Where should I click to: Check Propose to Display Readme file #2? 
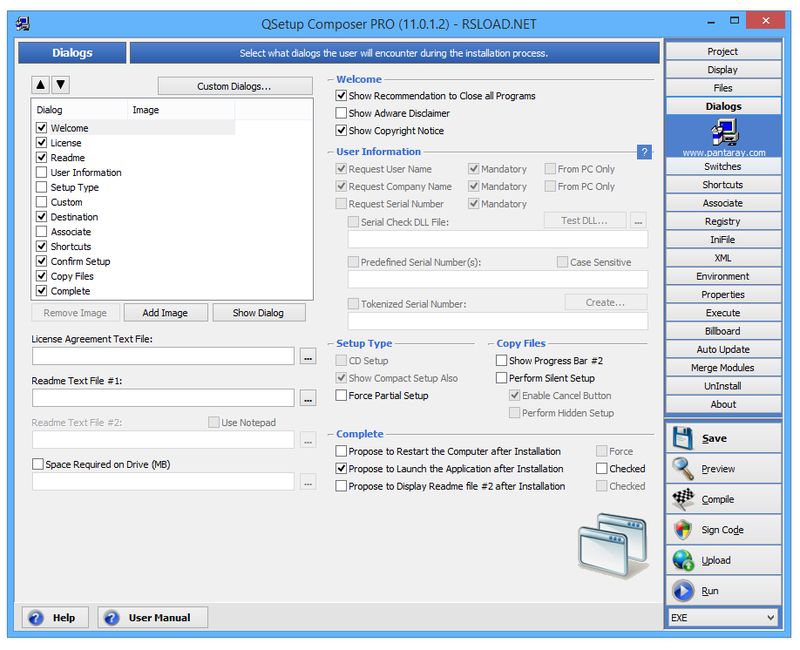point(341,486)
